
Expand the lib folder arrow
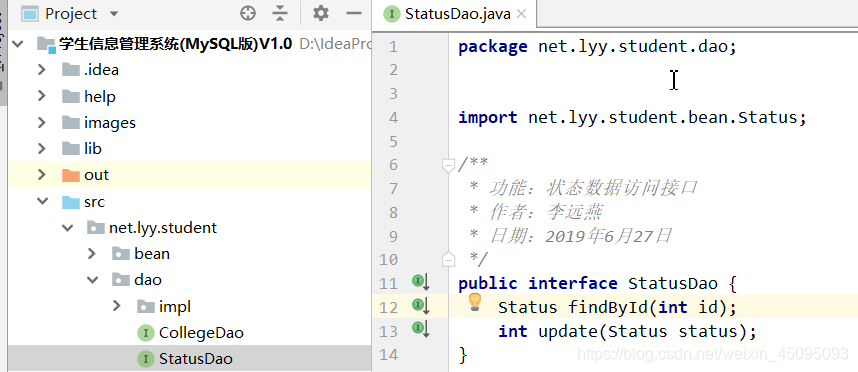tap(42, 149)
